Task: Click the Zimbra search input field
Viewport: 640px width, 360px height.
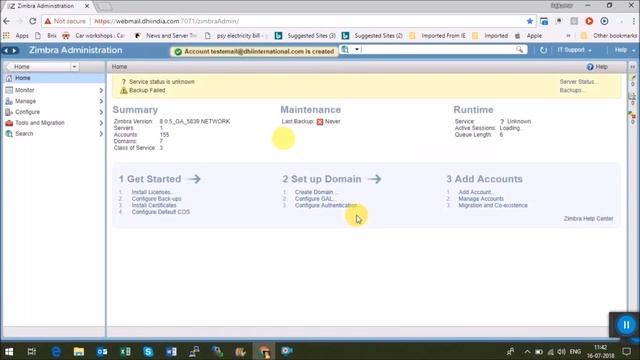Action: click(438, 49)
